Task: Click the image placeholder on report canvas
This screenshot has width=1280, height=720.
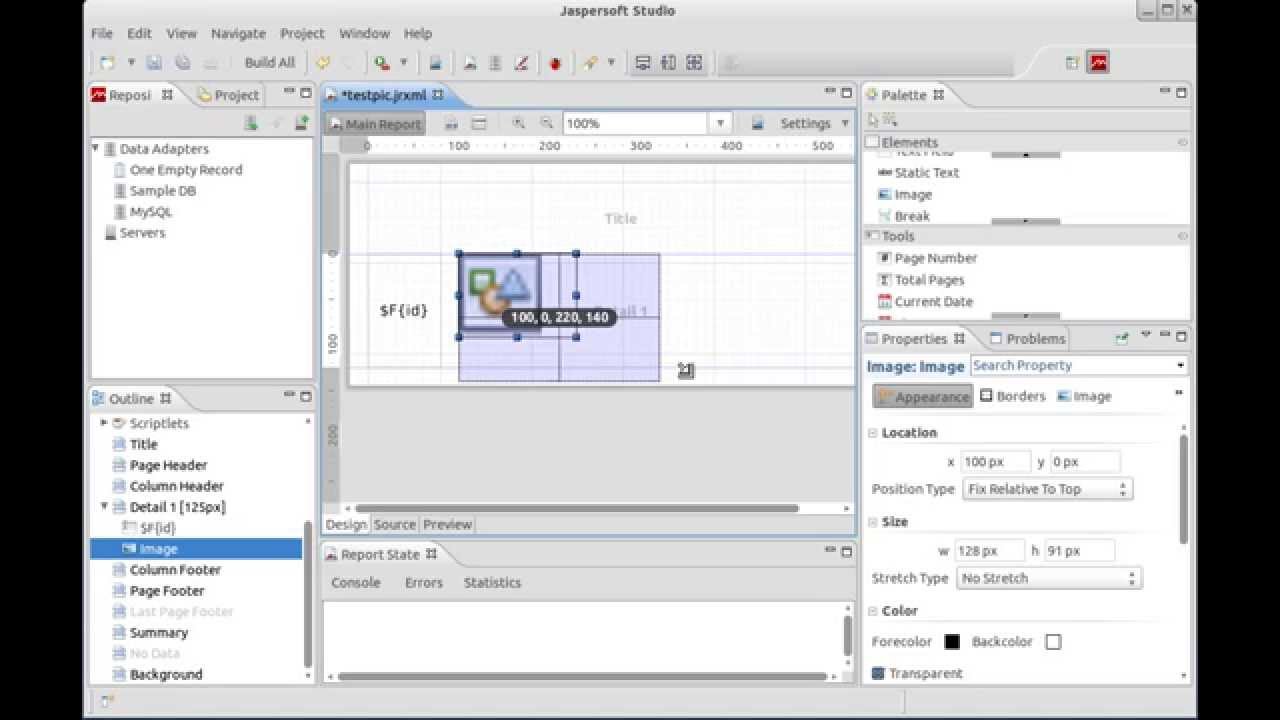Action: point(500,292)
